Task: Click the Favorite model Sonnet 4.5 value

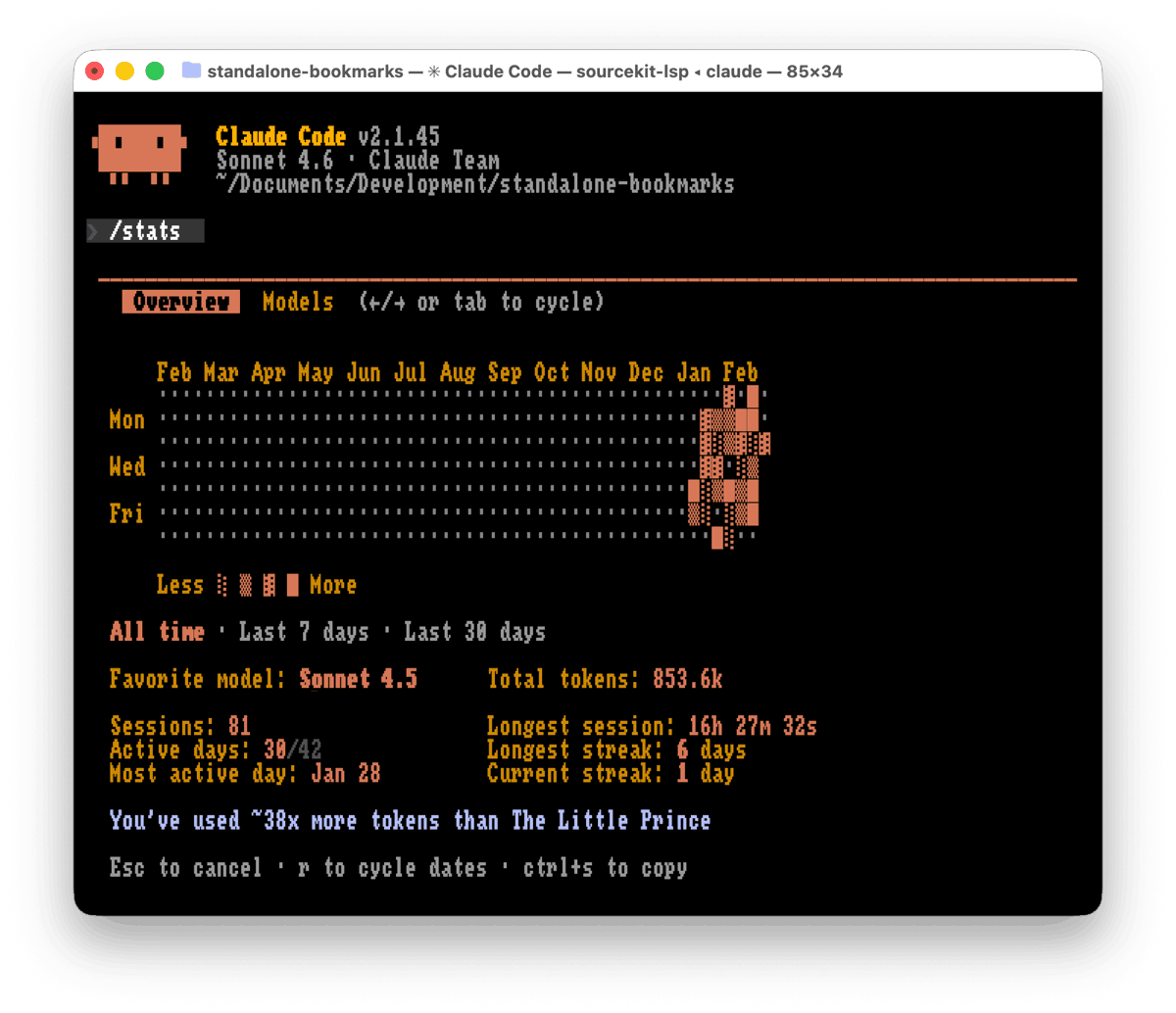Action: coord(359,679)
